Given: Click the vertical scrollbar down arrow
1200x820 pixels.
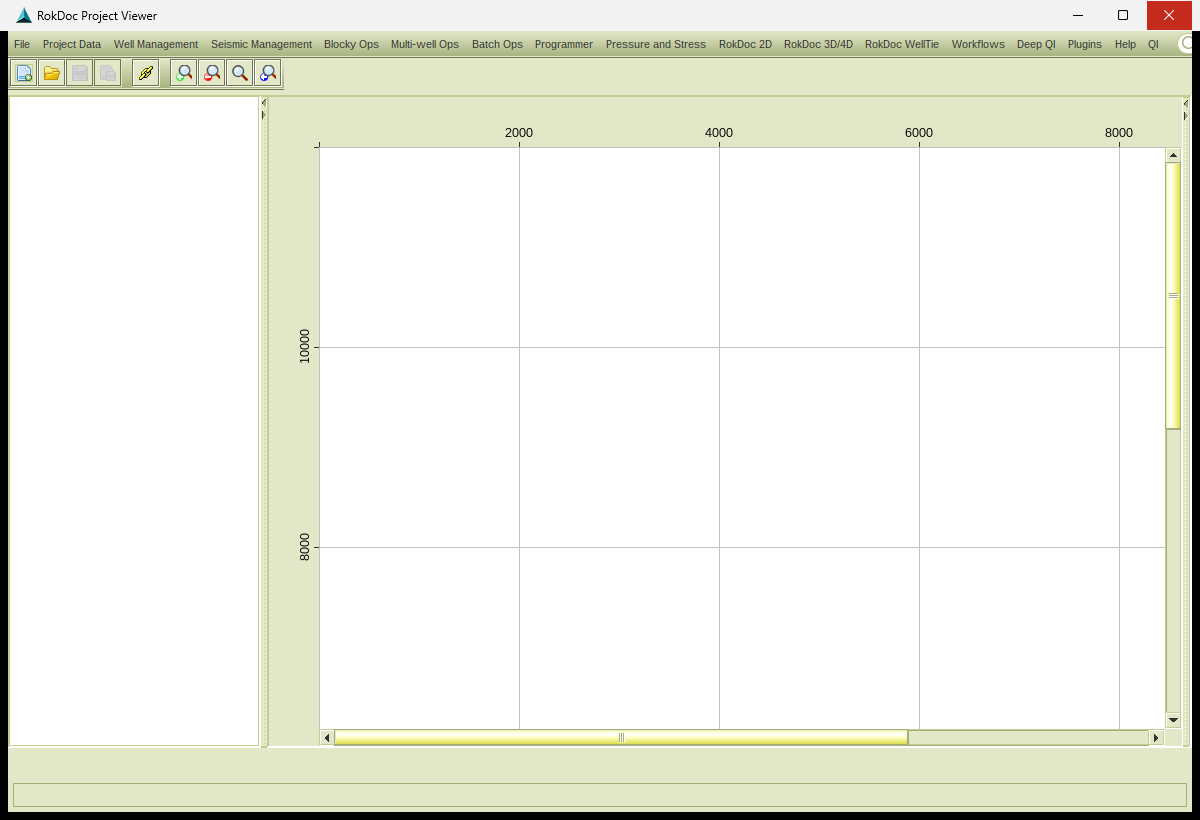Looking at the screenshot, I should click(1174, 720).
